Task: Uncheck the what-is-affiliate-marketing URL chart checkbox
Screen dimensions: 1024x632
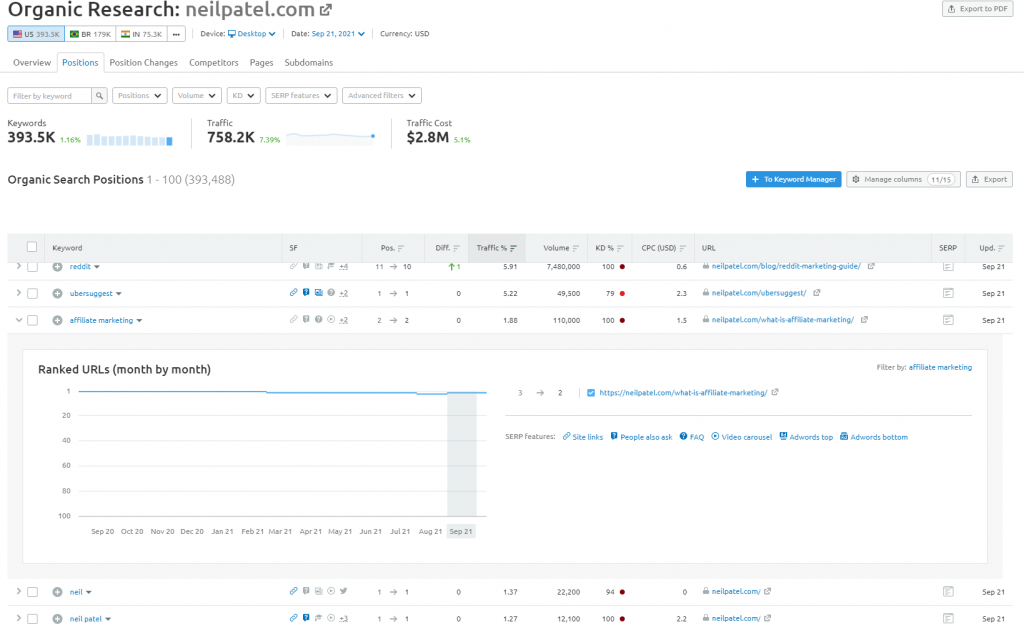Action: pyautogui.click(x=591, y=393)
